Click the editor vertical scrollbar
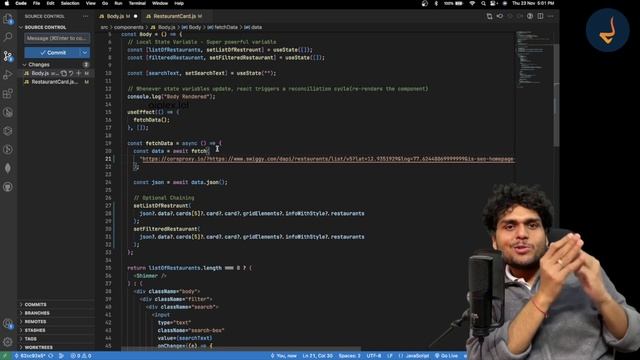The width and height of the screenshot is (640, 360). (556, 95)
